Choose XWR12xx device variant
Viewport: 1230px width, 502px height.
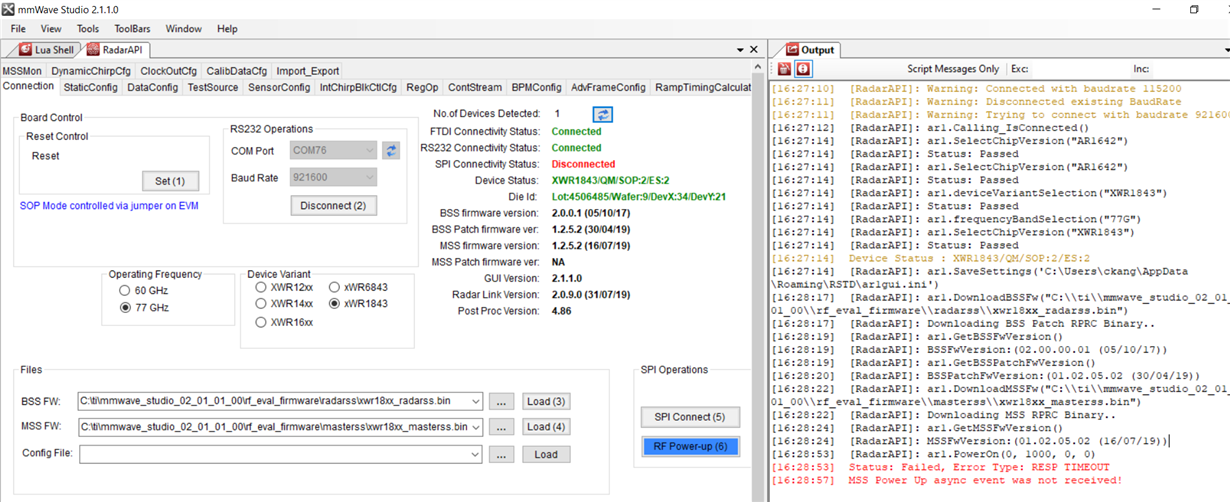coord(261,287)
